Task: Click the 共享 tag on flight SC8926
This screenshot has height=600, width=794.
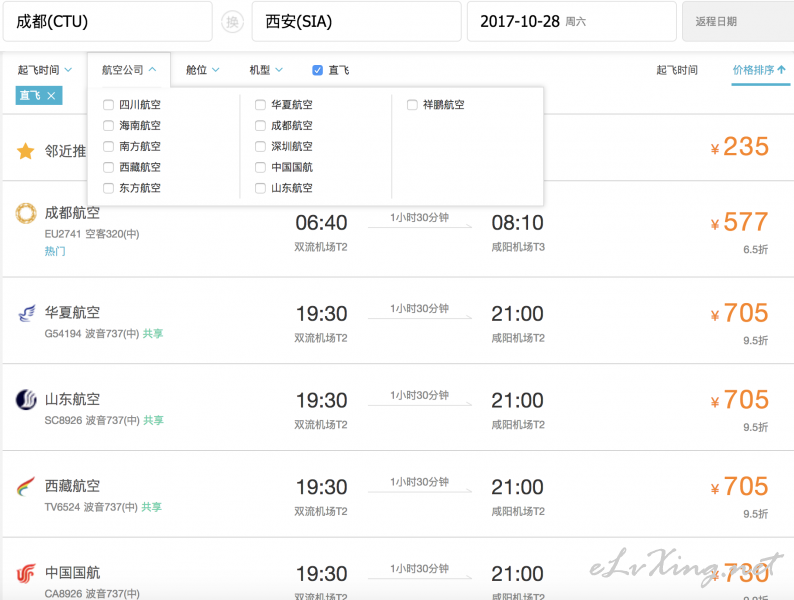Action: tap(153, 420)
